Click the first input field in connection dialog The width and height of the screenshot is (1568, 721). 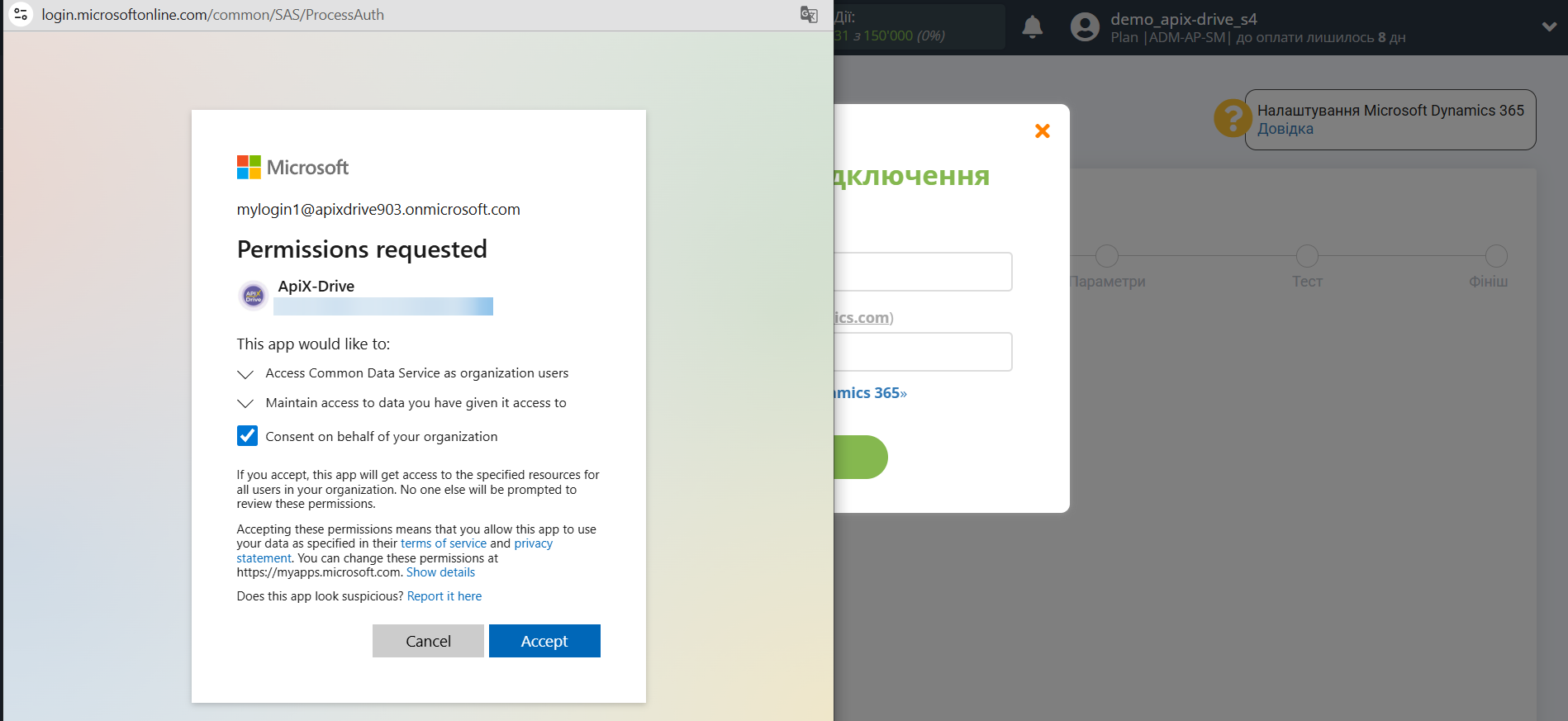(x=923, y=272)
